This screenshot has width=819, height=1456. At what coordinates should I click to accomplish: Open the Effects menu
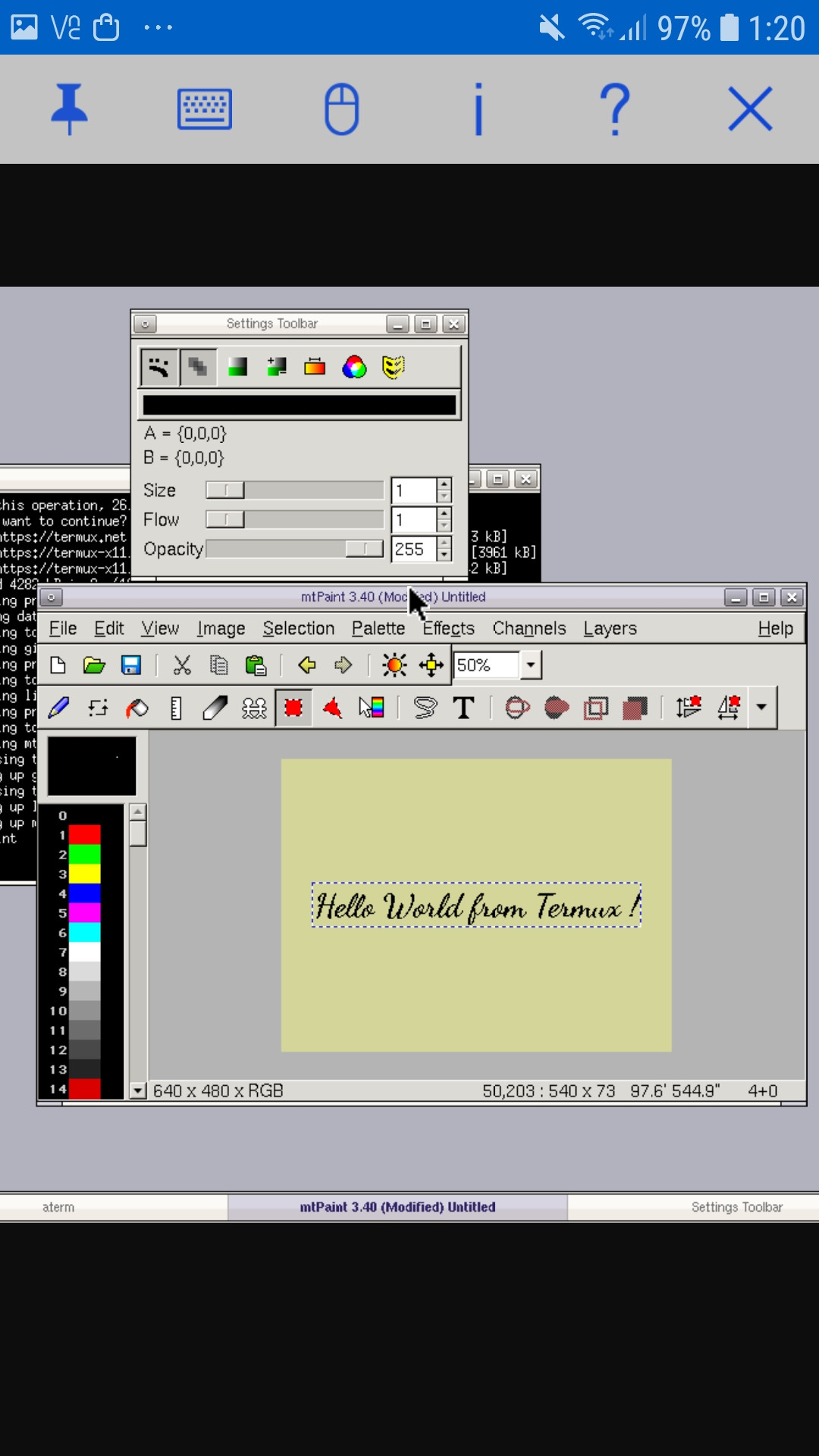pyautogui.click(x=448, y=628)
